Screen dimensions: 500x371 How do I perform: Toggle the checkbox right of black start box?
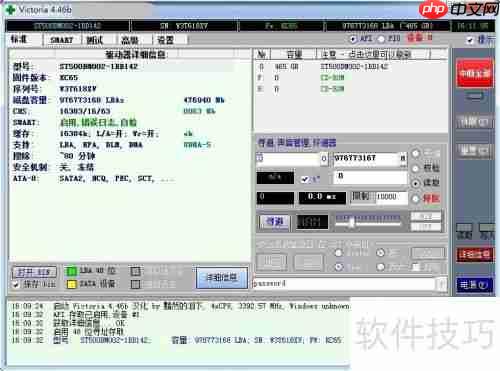tap(304, 179)
